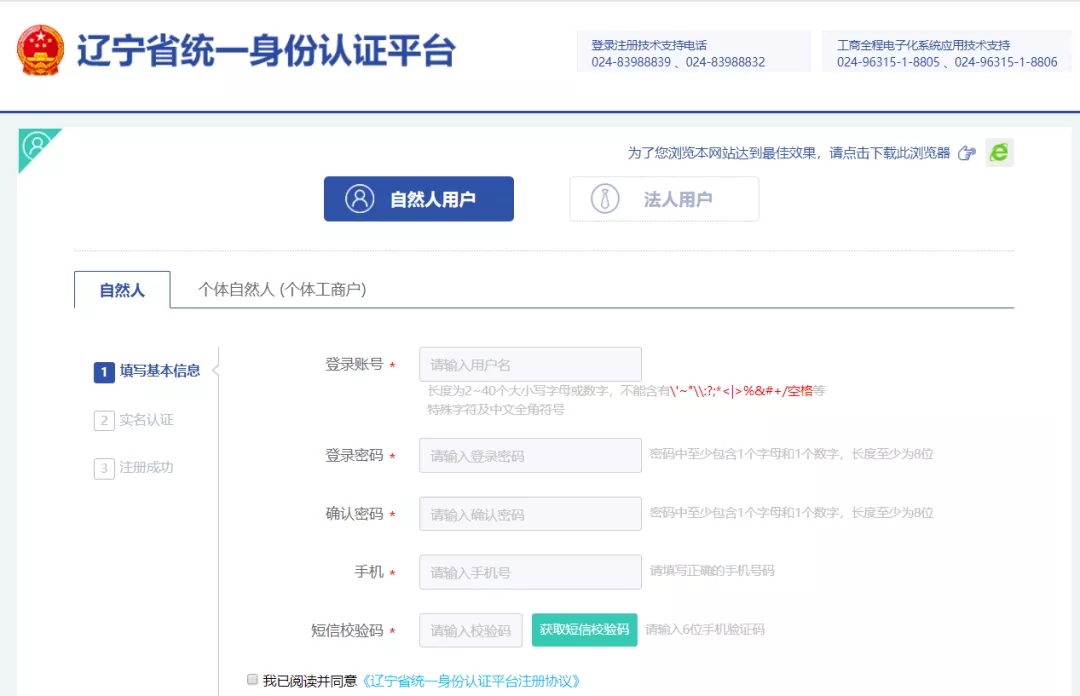
Task: Click the 手机 phone number field
Action: [530, 572]
